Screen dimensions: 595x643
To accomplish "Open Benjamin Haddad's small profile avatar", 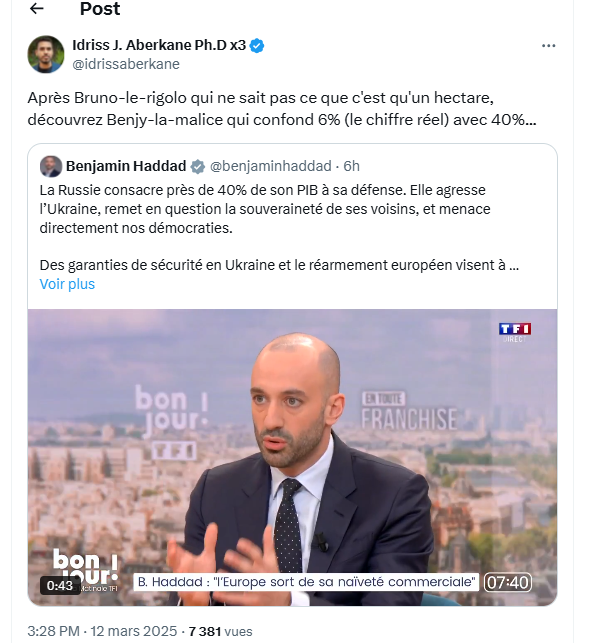I will tap(51, 166).
